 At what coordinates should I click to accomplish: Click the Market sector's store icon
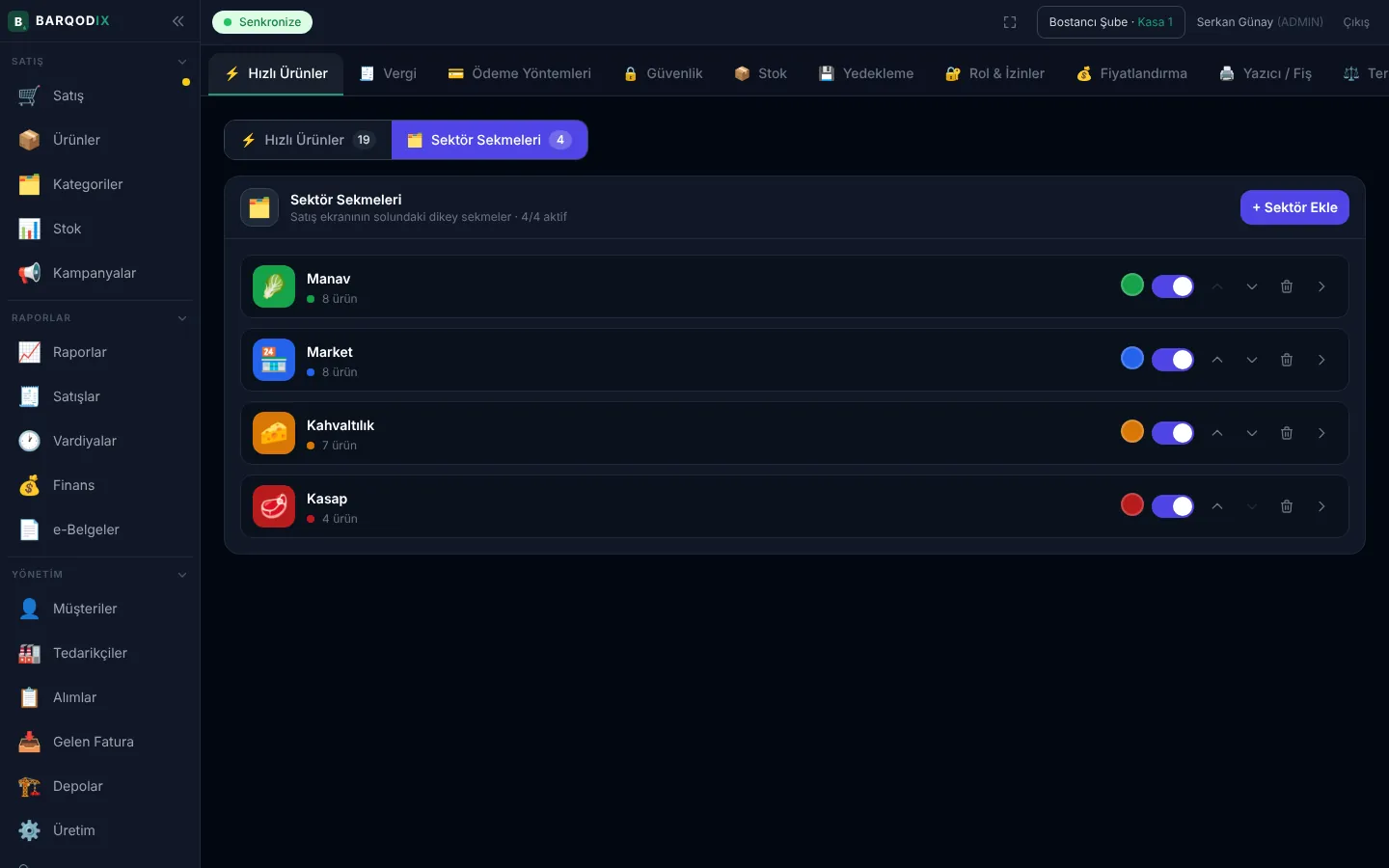[x=274, y=360]
